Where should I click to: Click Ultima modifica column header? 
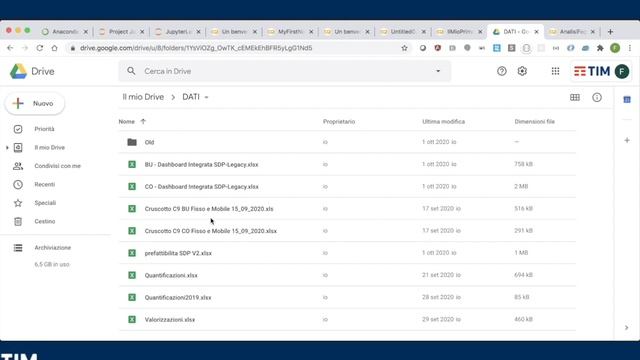(443, 122)
